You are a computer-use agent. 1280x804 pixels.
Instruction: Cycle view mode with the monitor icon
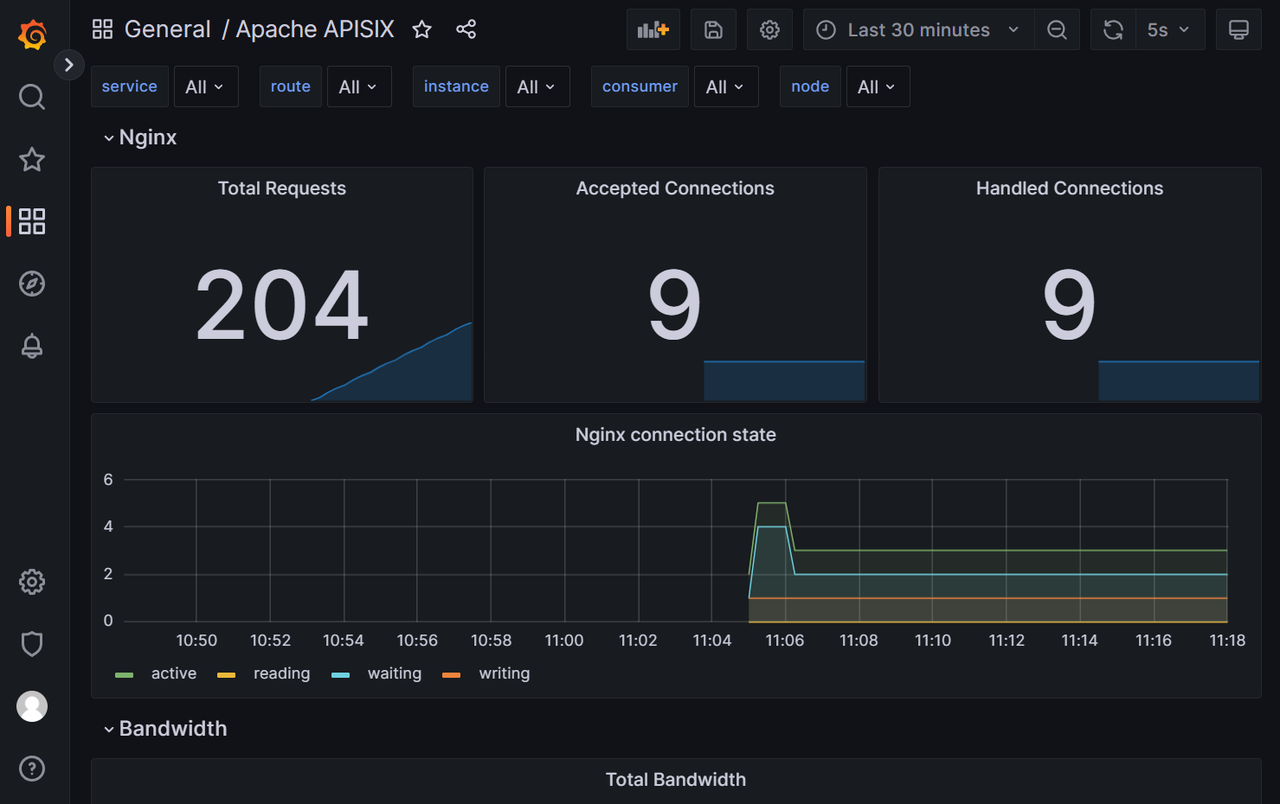point(1238,30)
